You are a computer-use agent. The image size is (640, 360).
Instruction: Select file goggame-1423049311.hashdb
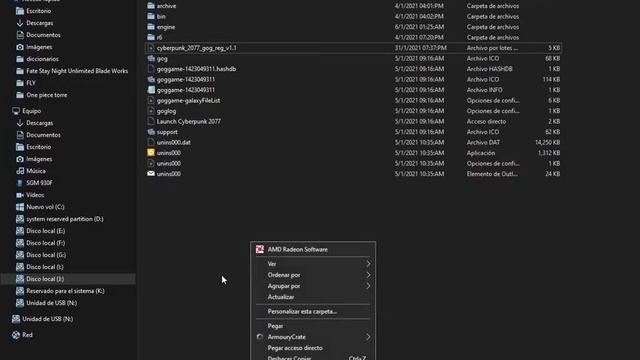[196, 69]
